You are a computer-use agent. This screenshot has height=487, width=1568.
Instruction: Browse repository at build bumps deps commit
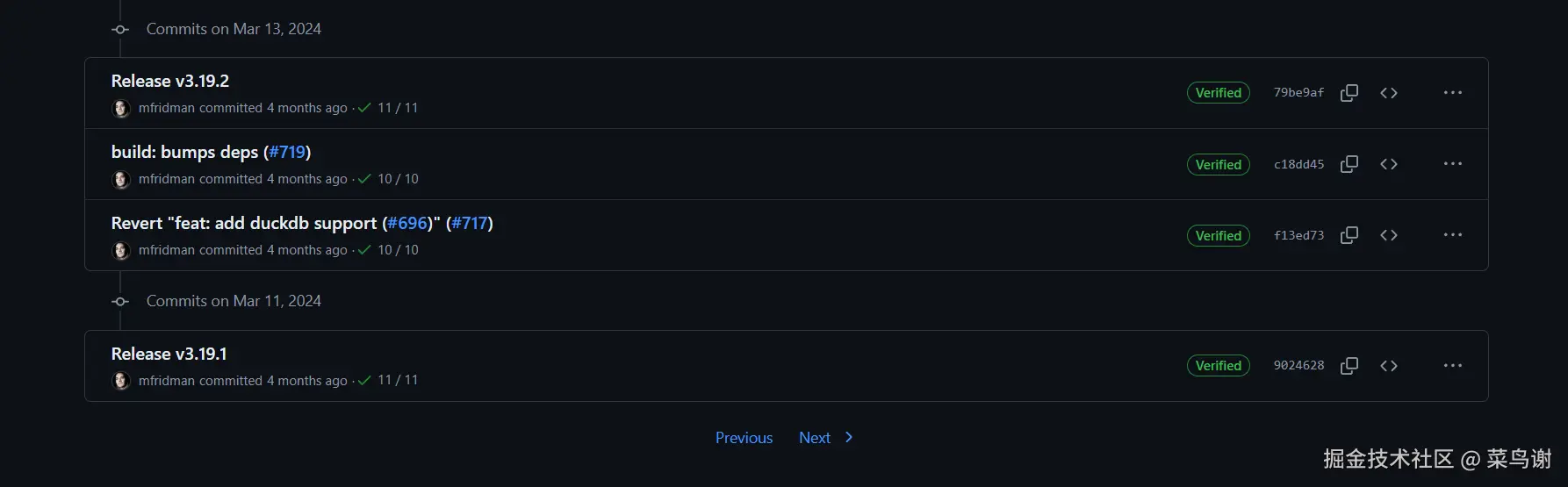pyautogui.click(x=1388, y=164)
